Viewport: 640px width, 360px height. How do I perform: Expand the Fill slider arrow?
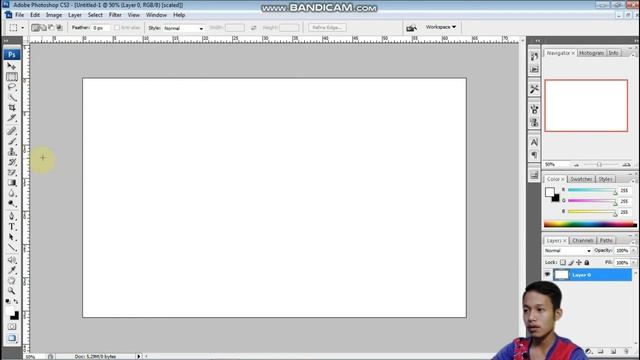633,263
